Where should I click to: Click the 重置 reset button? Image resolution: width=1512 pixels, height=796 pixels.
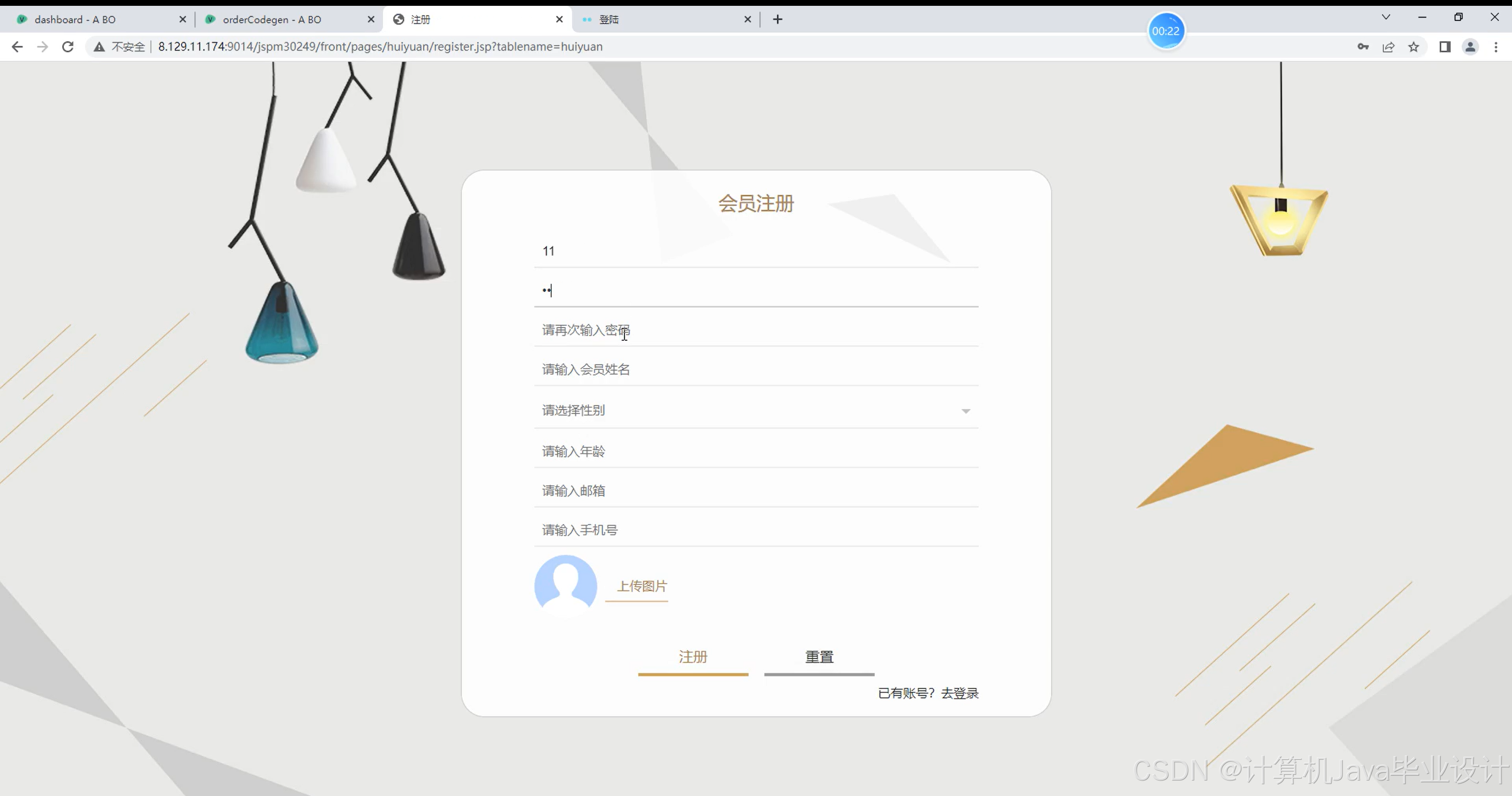[820, 658]
